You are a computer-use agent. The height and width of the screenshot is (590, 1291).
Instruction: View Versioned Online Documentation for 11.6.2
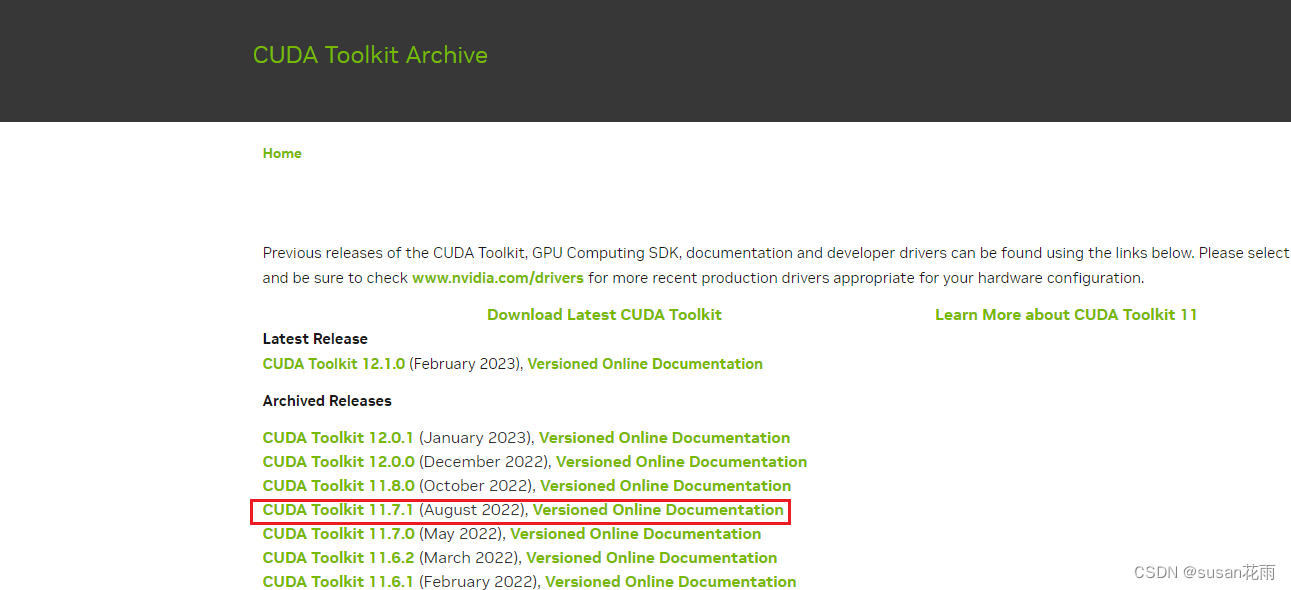click(651, 558)
